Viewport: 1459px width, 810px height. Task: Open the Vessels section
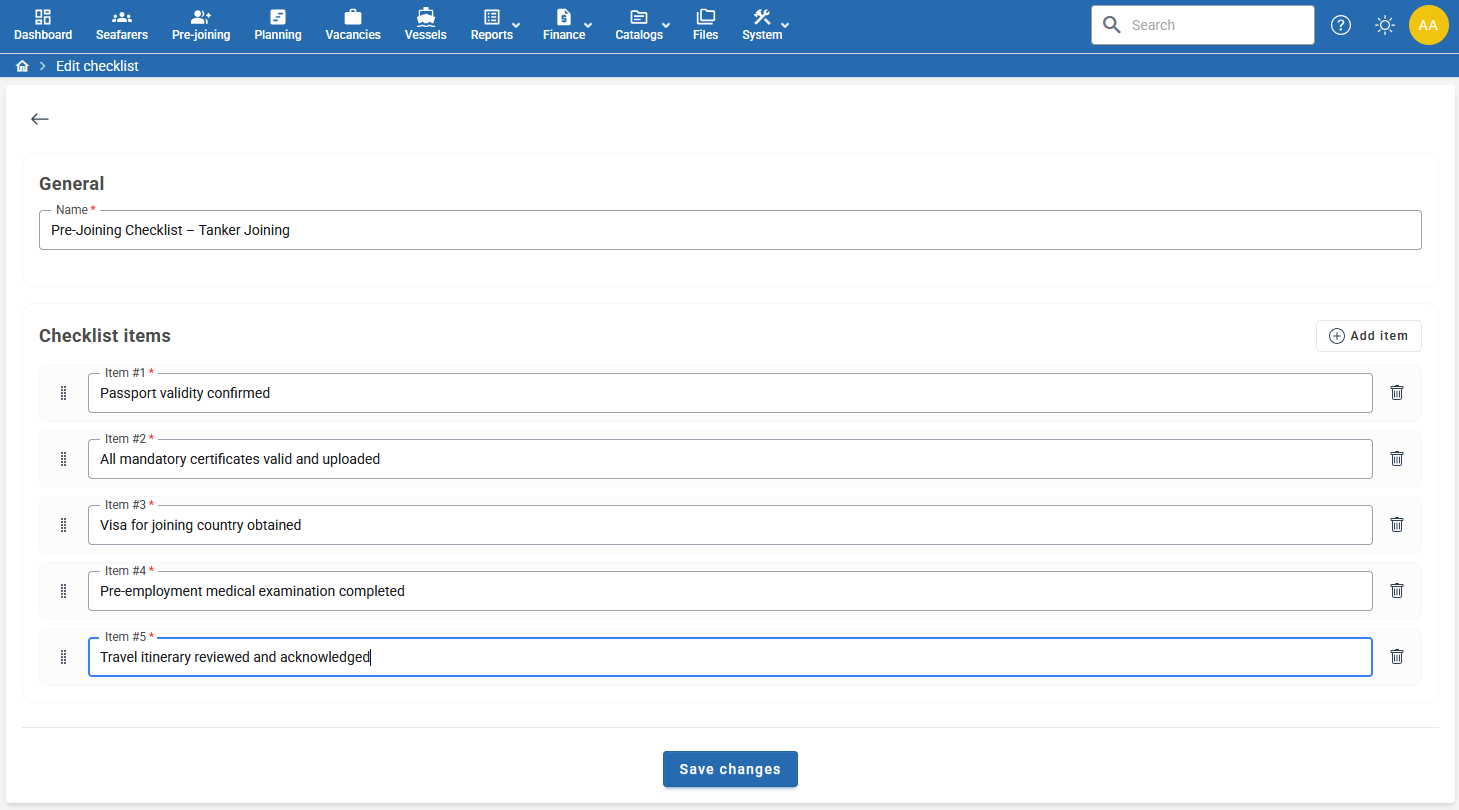(x=426, y=25)
